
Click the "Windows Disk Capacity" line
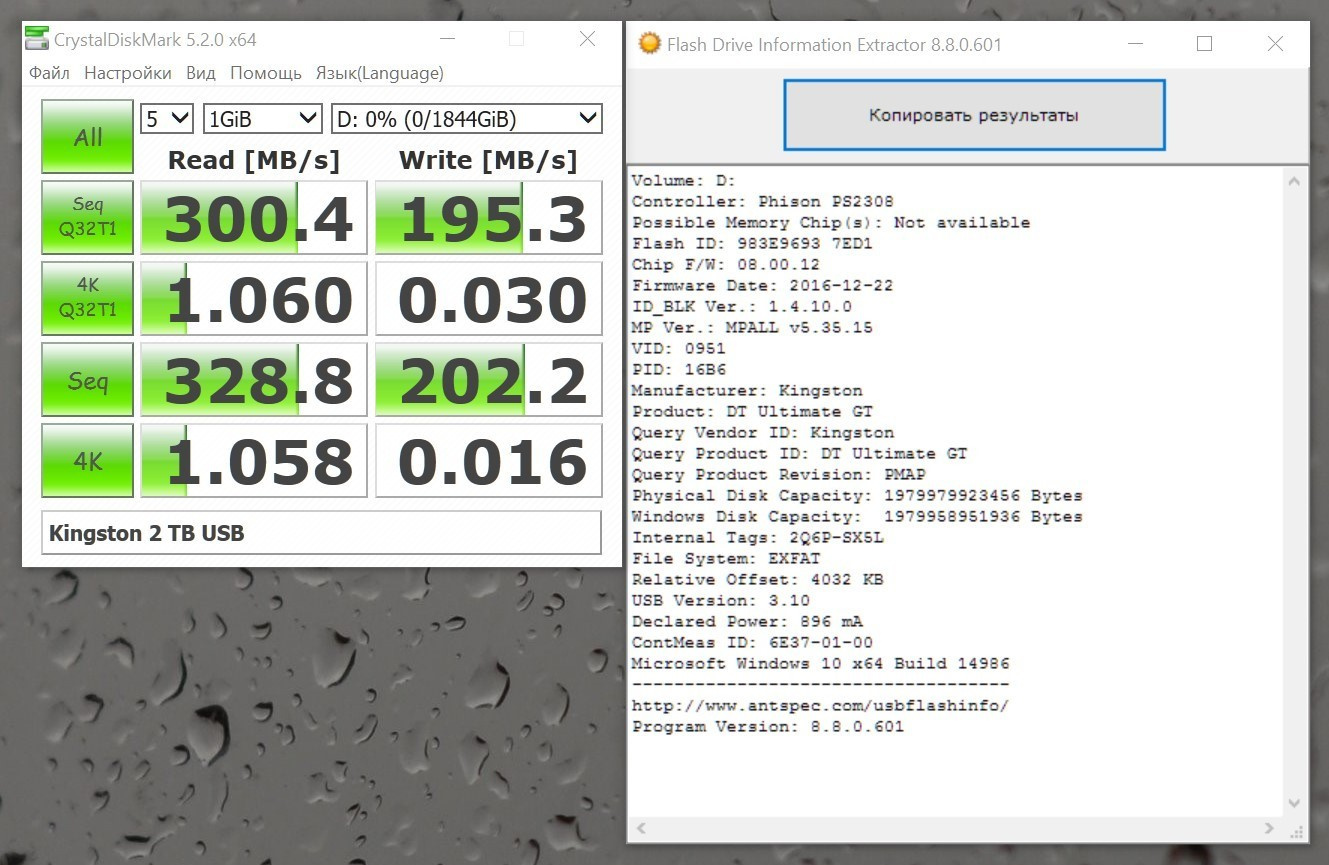click(857, 517)
